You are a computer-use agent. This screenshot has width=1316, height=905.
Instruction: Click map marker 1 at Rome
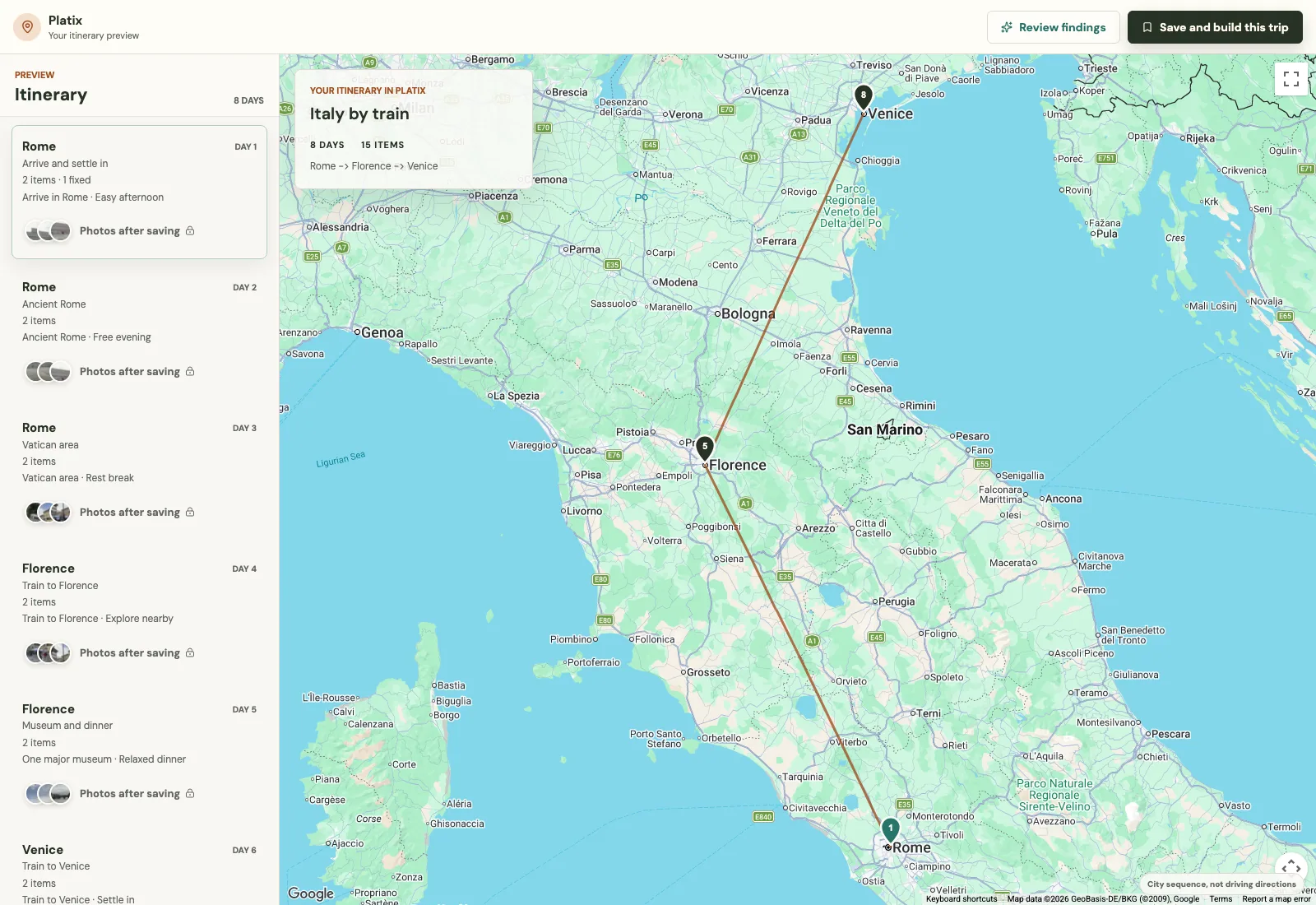890,830
